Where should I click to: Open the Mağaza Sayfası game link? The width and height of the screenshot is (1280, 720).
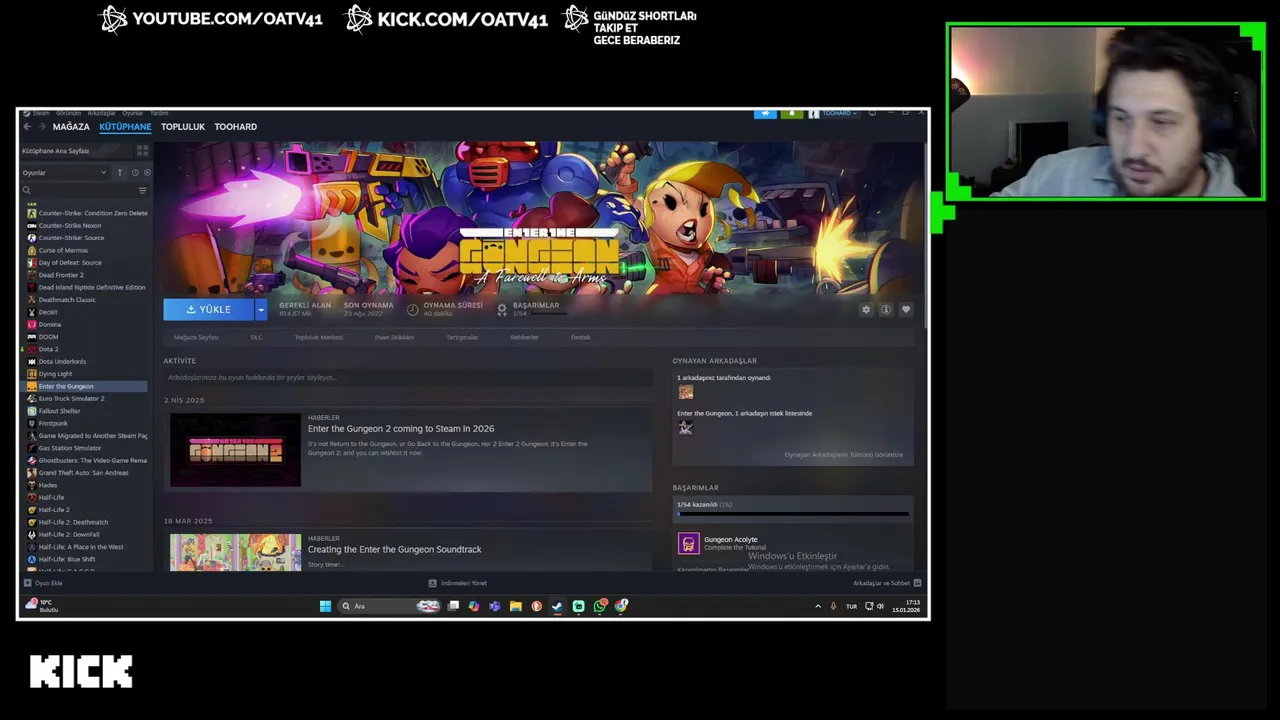[196, 338]
